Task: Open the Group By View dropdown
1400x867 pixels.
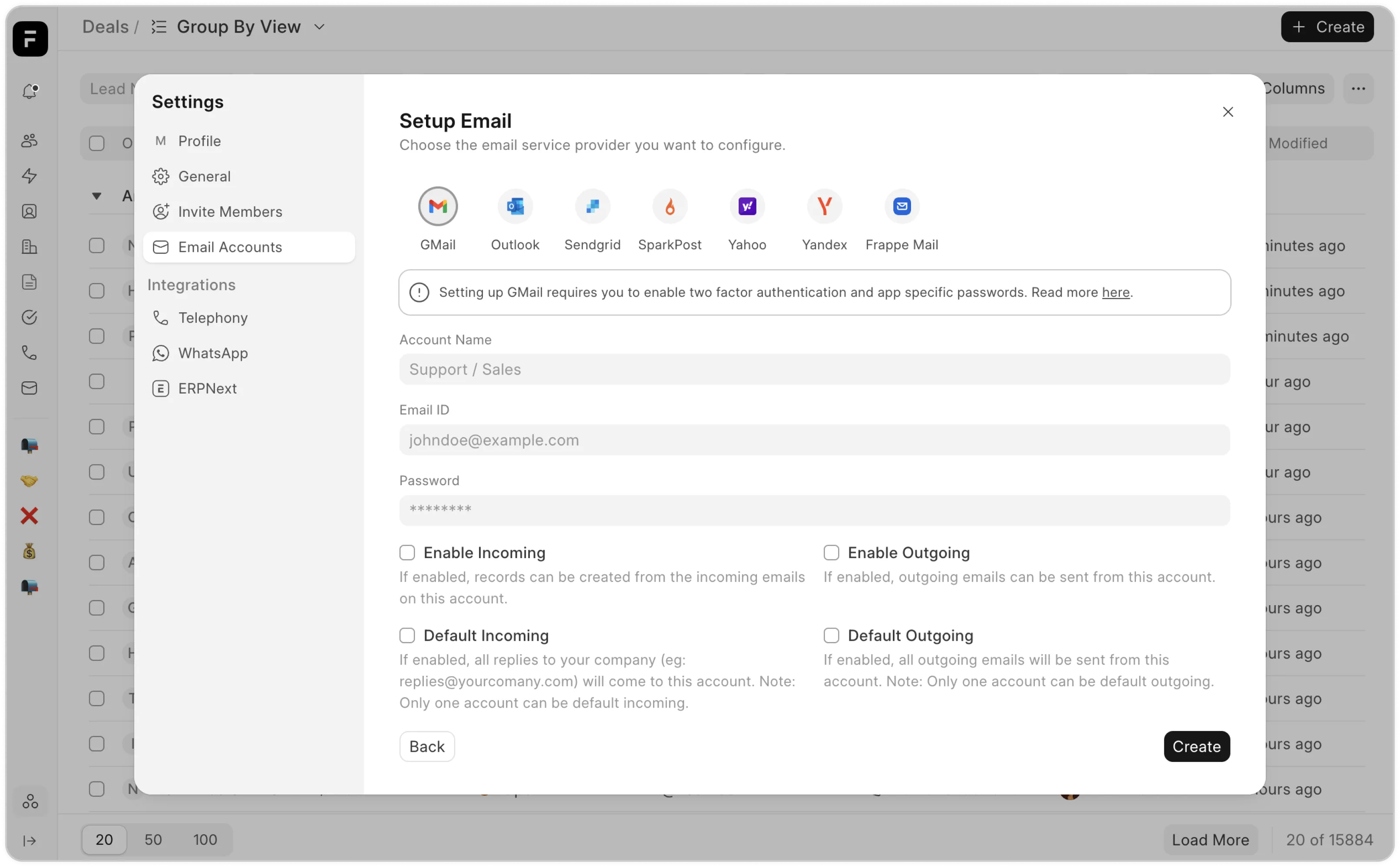Action: click(x=320, y=27)
